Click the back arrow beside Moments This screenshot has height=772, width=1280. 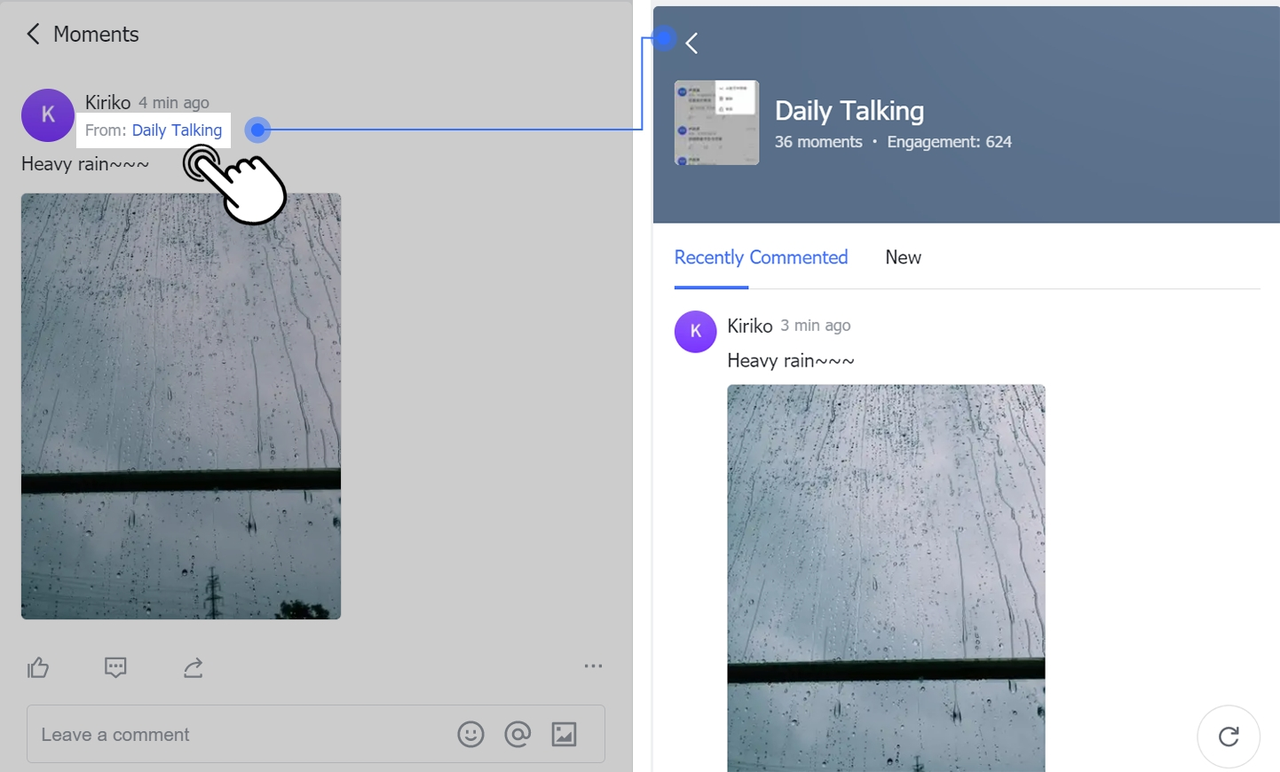point(33,34)
